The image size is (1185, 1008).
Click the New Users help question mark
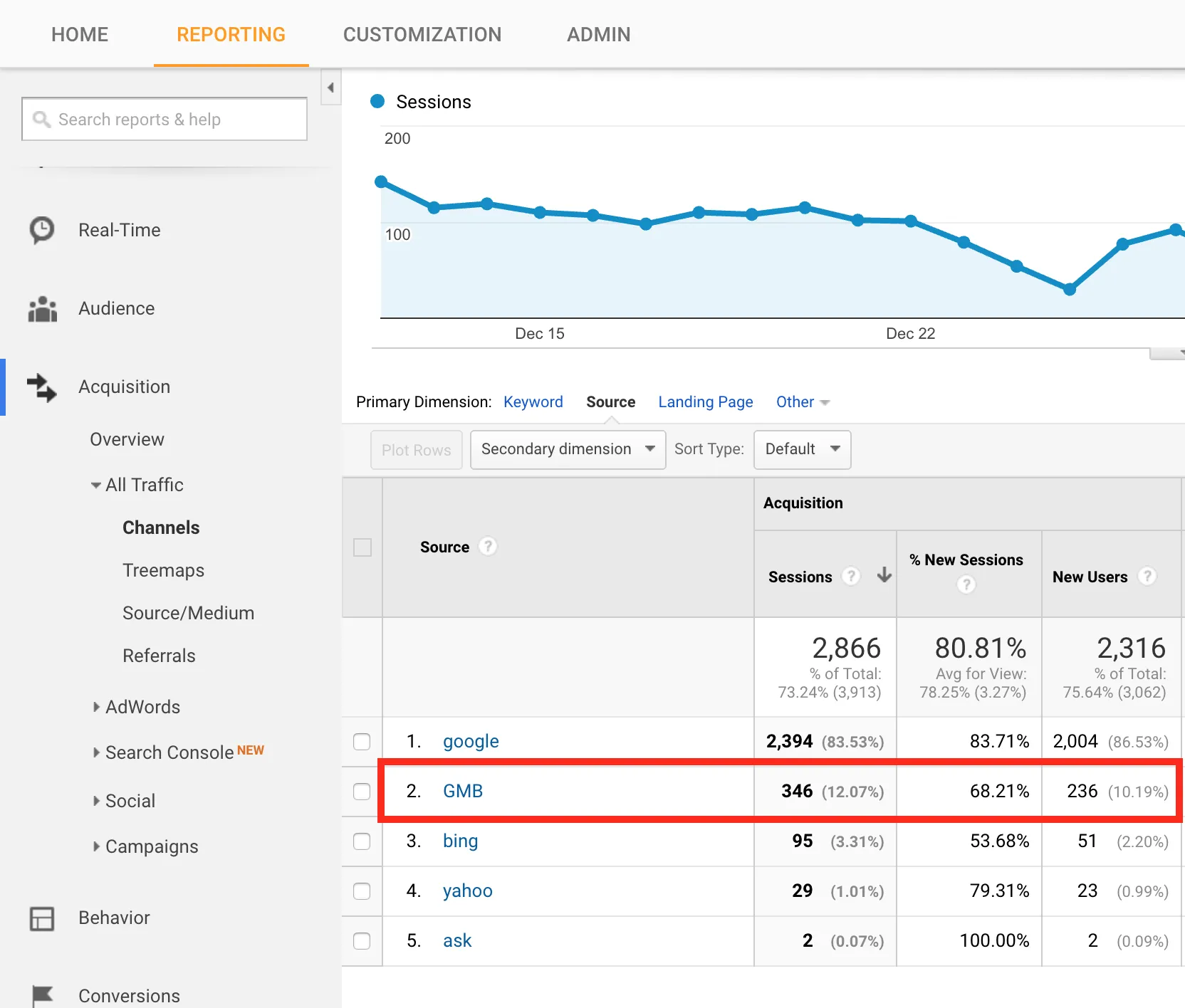point(1148,577)
